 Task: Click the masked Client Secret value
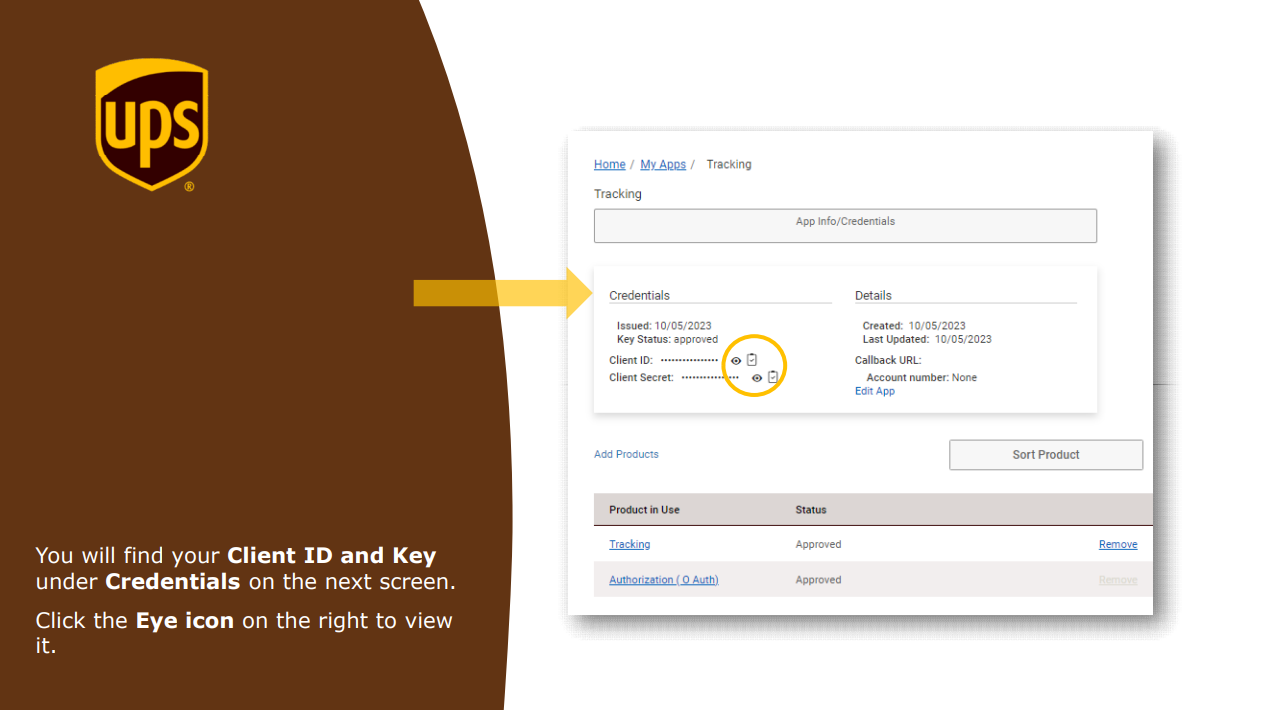[x=709, y=378]
